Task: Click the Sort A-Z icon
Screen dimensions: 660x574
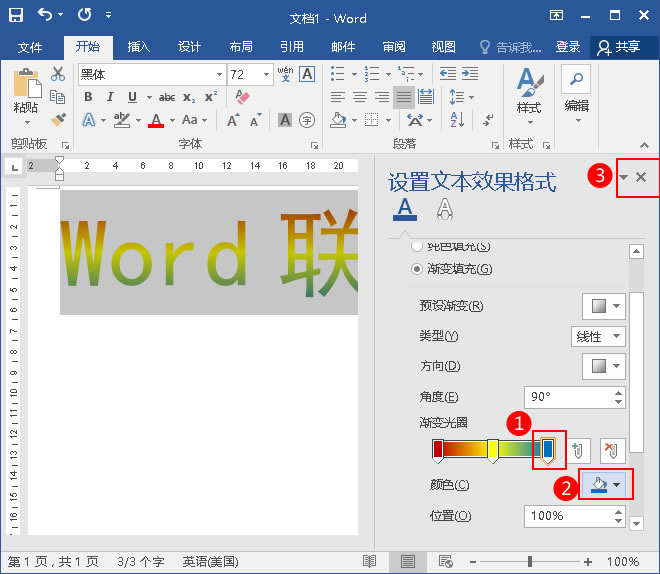Action: click(457, 120)
